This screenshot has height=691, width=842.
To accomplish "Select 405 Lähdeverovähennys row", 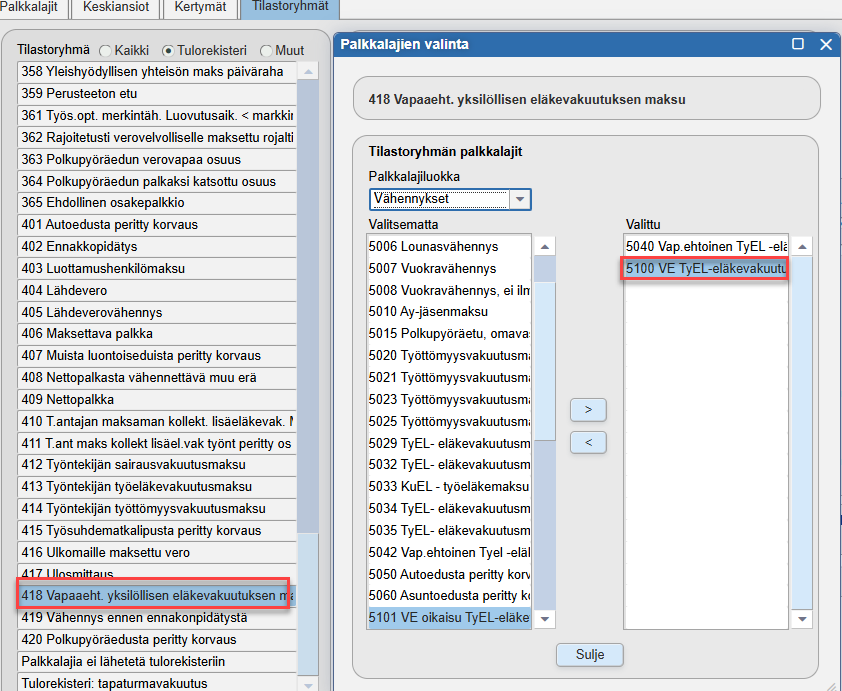I will [157, 312].
